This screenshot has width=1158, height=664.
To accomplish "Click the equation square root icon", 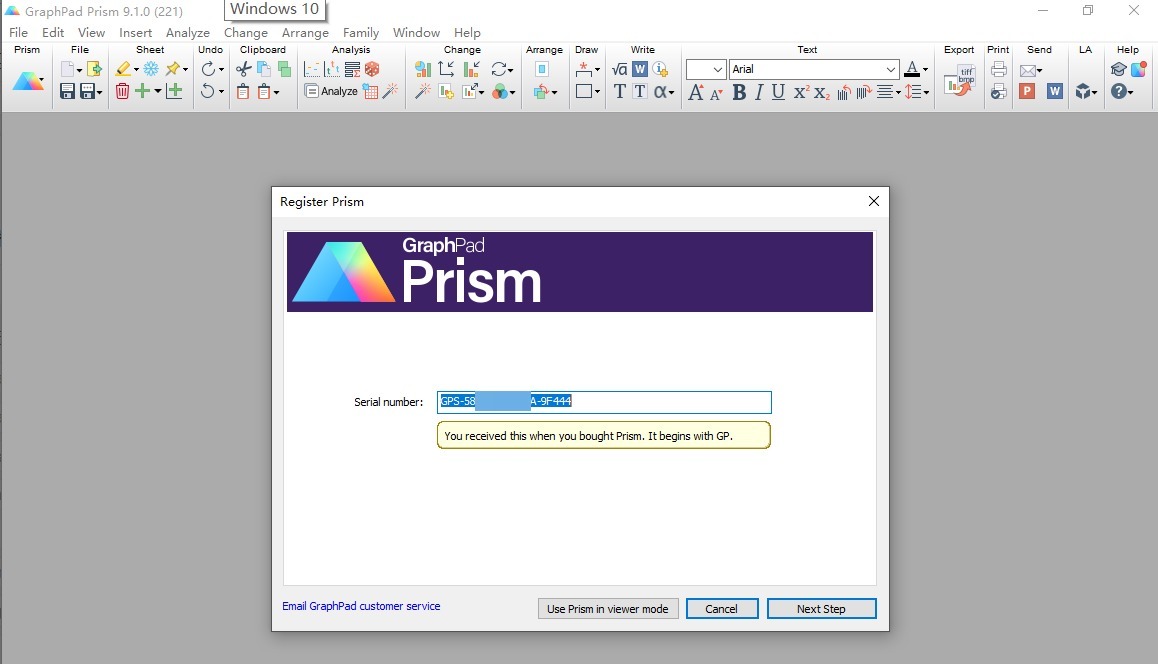I will click(620, 69).
